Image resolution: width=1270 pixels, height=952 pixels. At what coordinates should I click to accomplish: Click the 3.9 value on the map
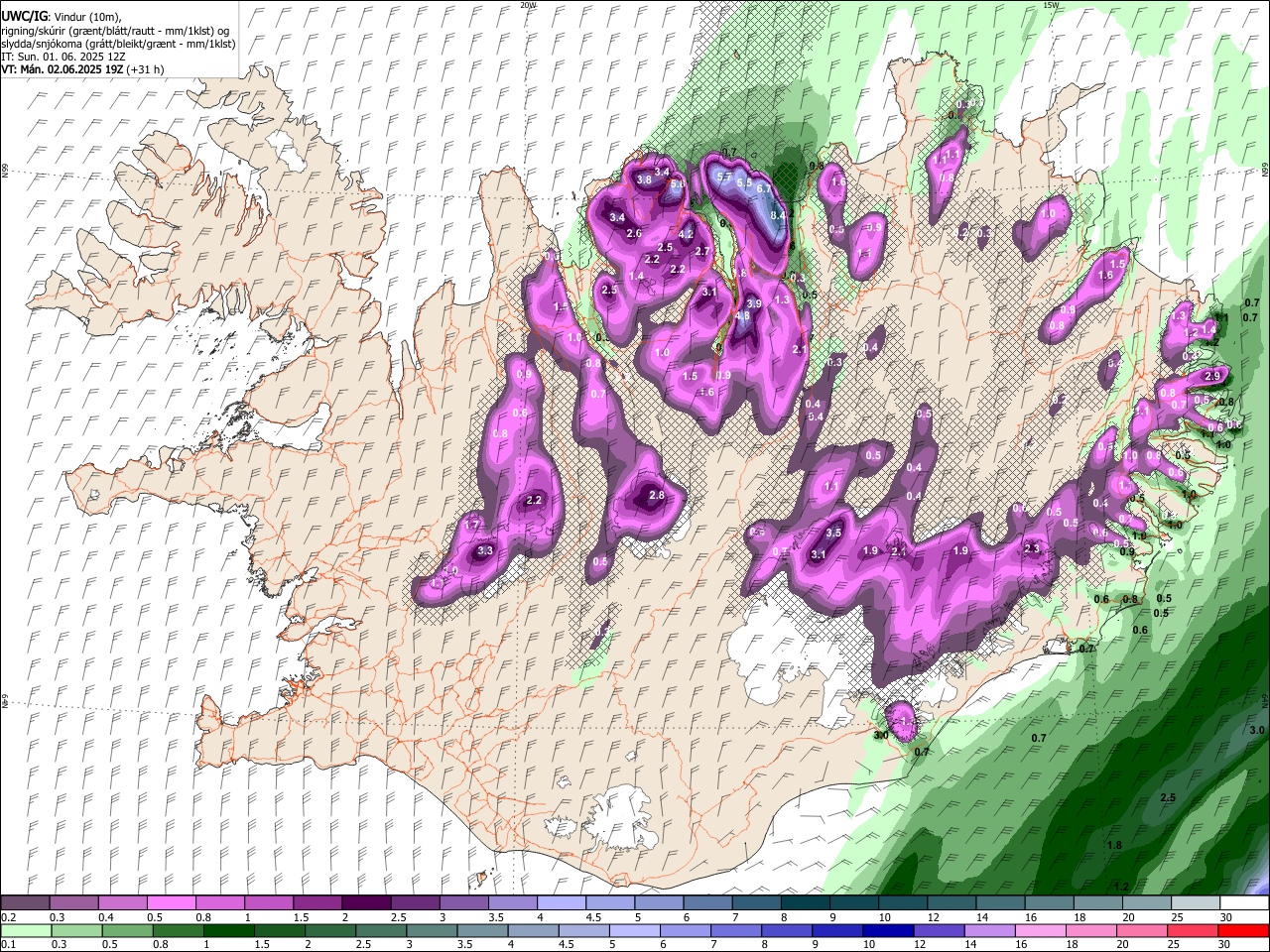click(753, 303)
